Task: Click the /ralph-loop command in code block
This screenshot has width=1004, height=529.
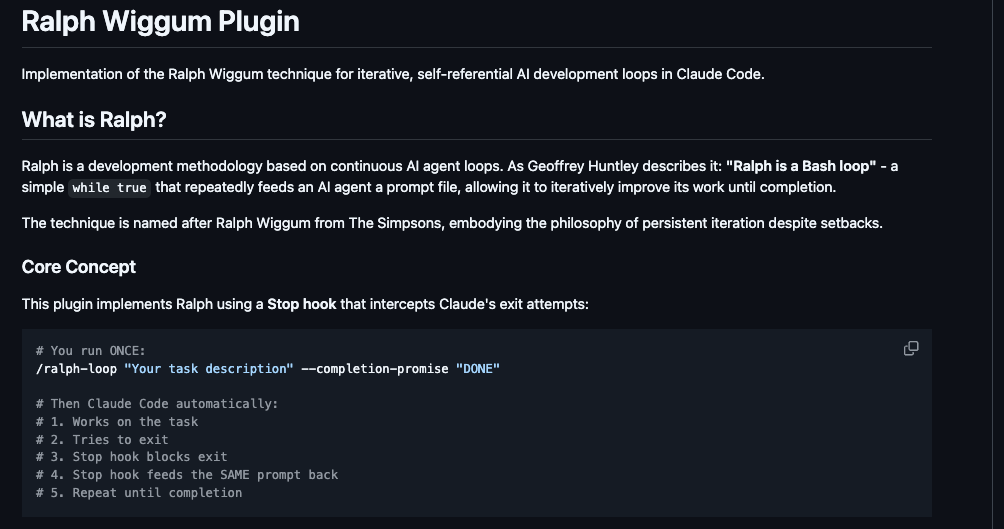Action: click(x=76, y=369)
